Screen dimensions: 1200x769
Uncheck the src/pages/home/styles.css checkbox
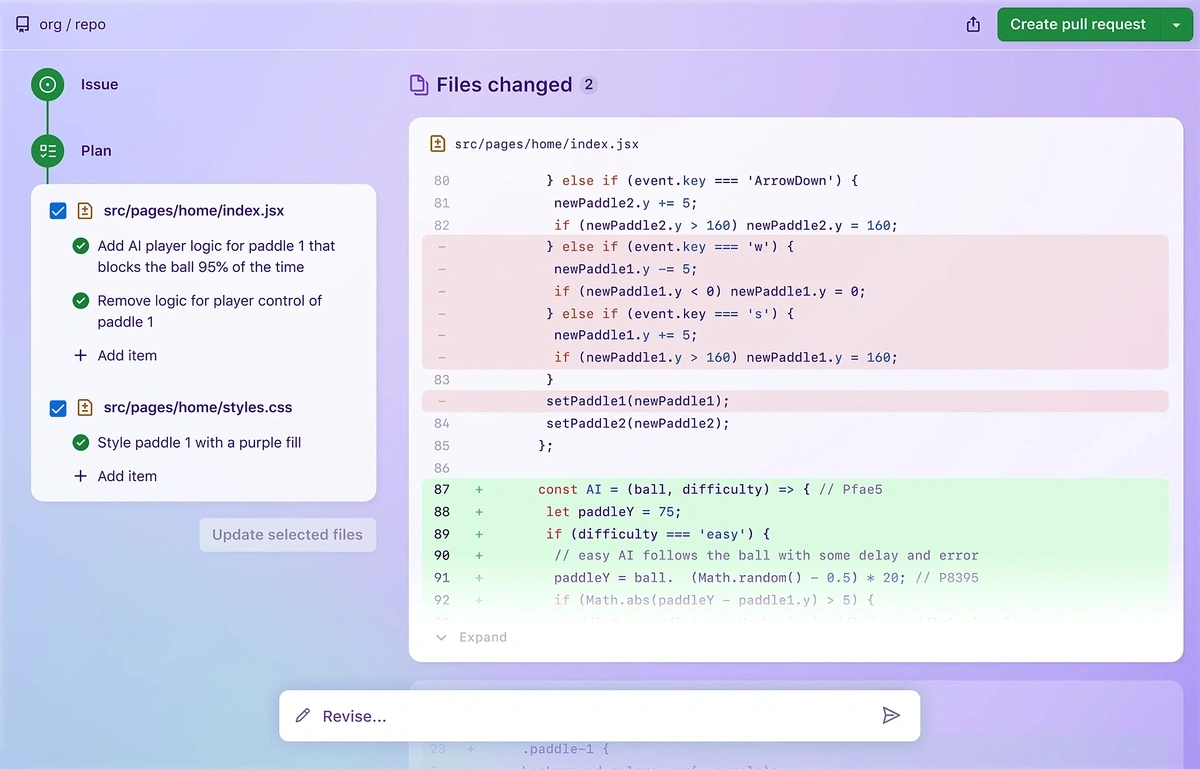coord(58,408)
